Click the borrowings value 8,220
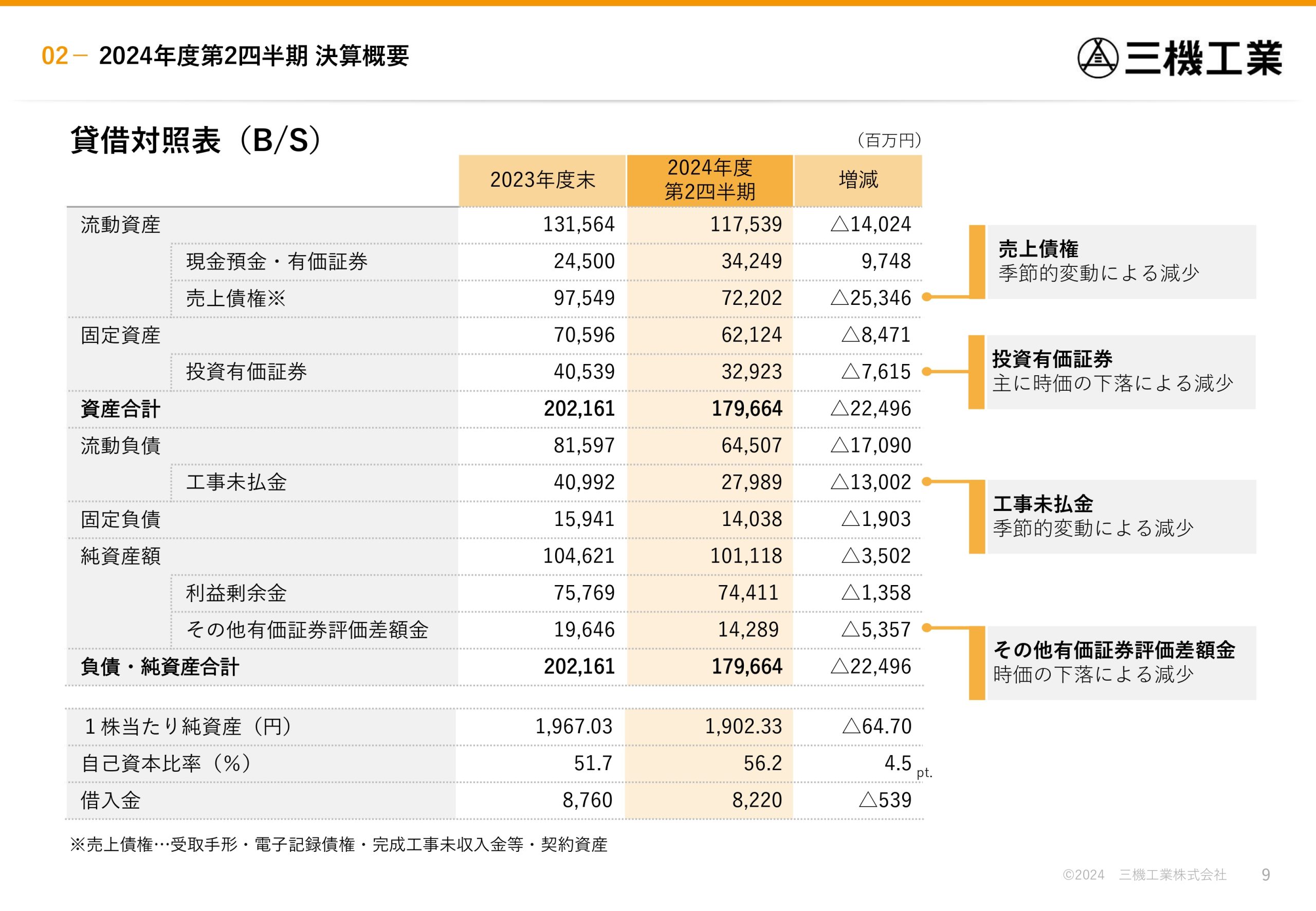The width and height of the screenshot is (1316, 911). [x=757, y=800]
